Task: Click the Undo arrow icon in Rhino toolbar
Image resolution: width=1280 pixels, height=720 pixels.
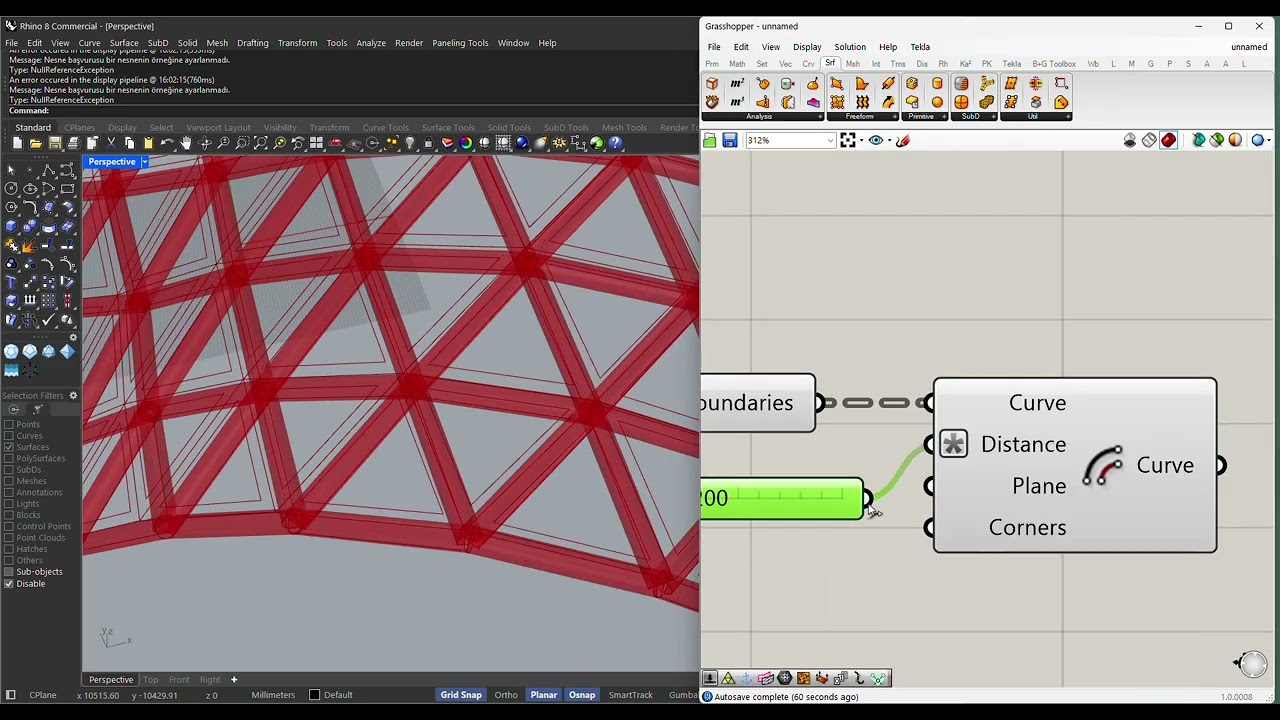Action: [167, 143]
